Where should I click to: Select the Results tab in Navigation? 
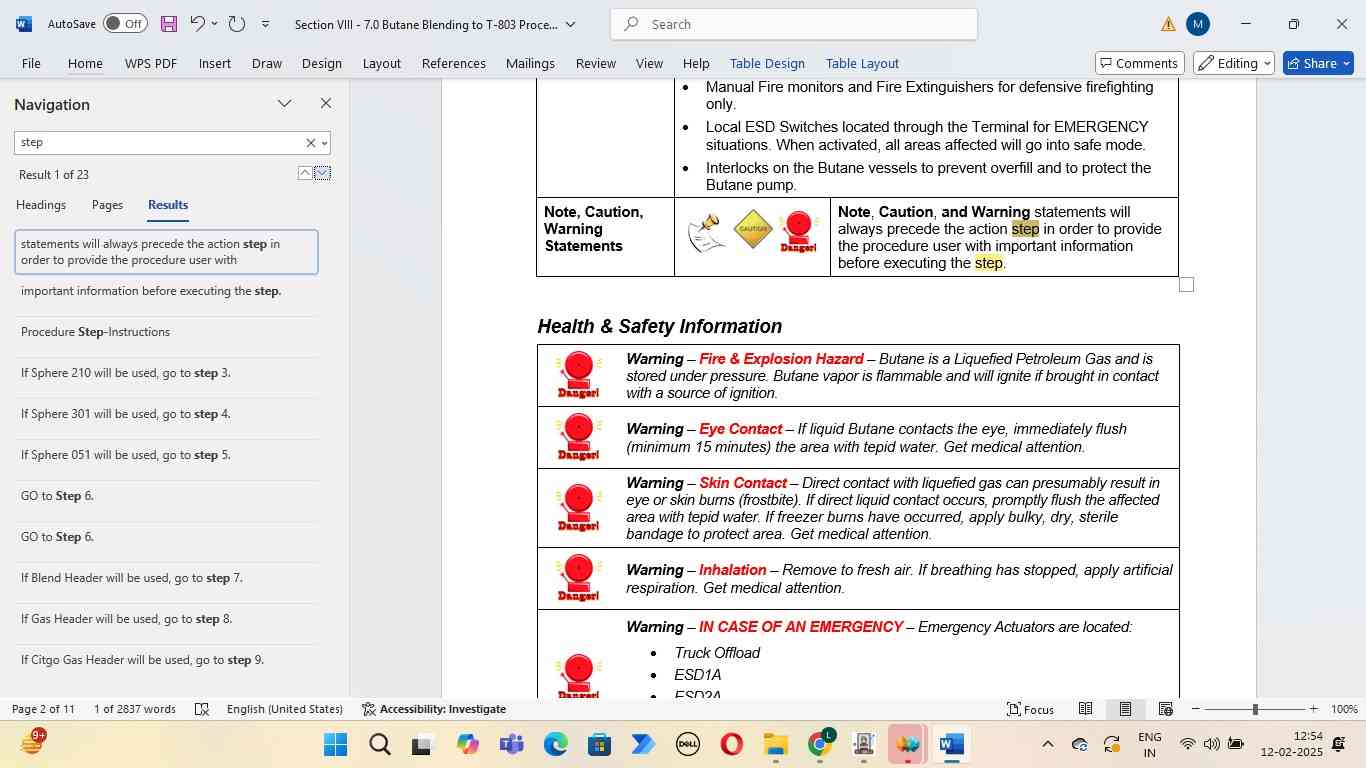pyautogui.click(x=168, y=205)
